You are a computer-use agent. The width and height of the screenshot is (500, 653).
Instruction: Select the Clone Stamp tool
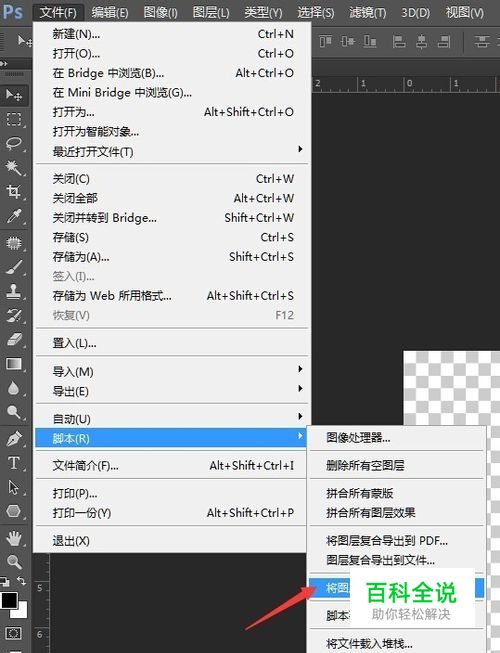tap(14, 291)
